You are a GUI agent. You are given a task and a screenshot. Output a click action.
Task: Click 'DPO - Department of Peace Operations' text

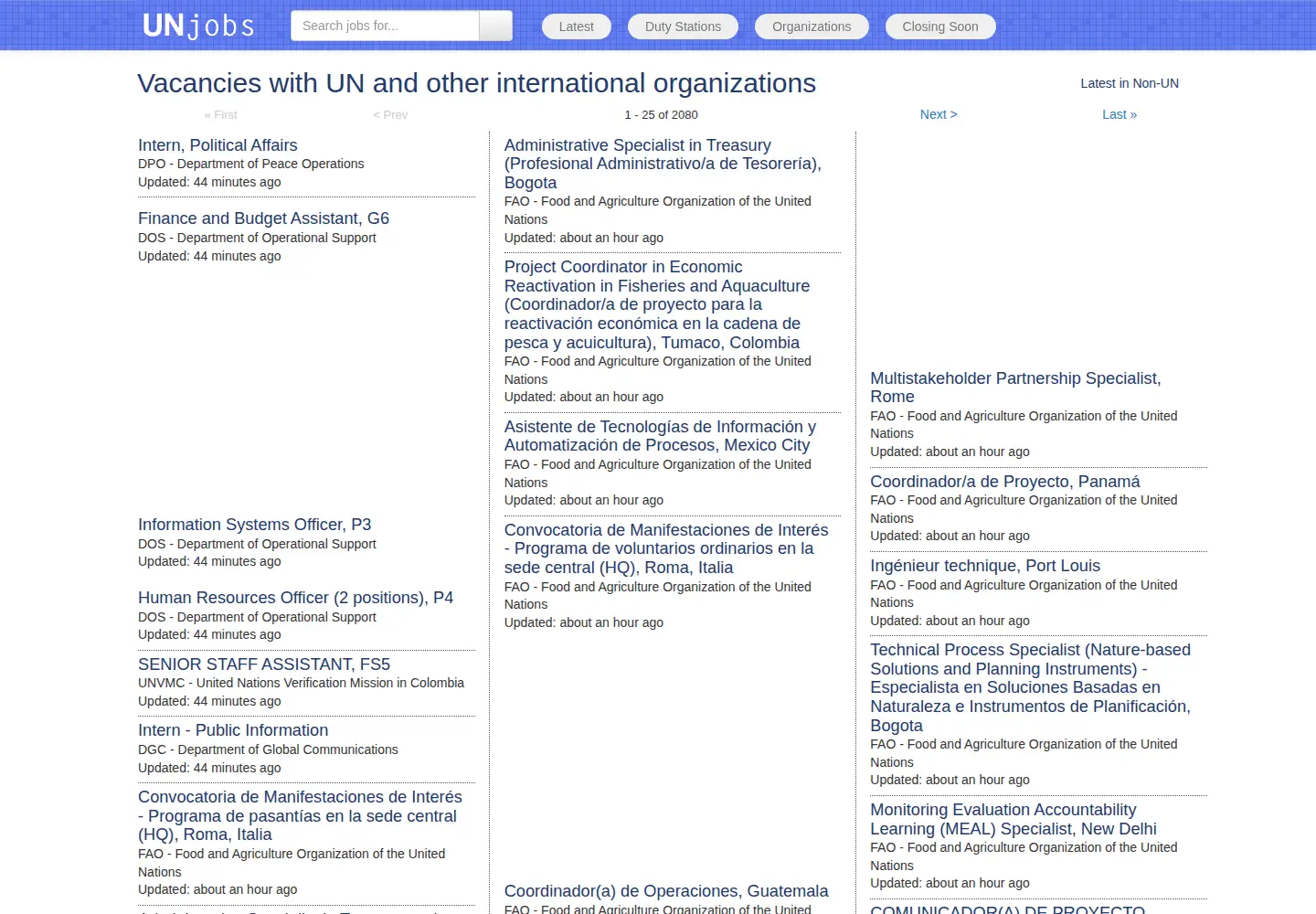pyautogui.click(x=251, y=164)
